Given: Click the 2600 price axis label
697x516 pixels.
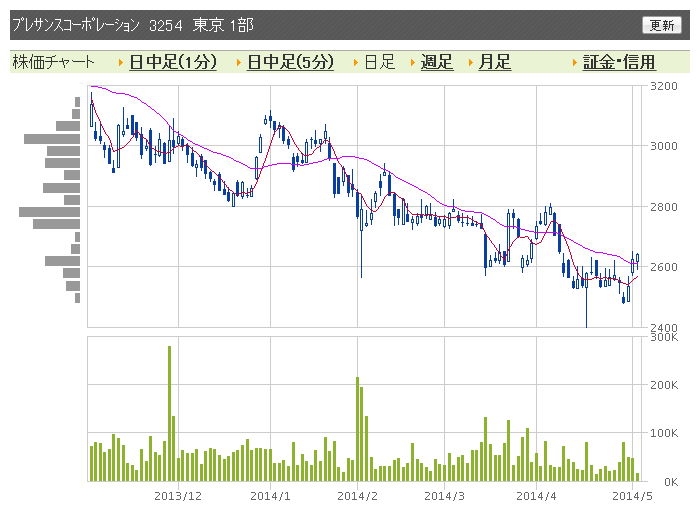Looking at the screenshot, I should 664,267.
